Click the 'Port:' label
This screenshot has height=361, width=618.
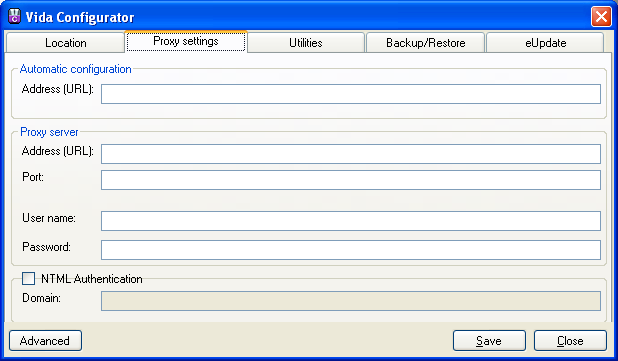(x=33, y=177)
